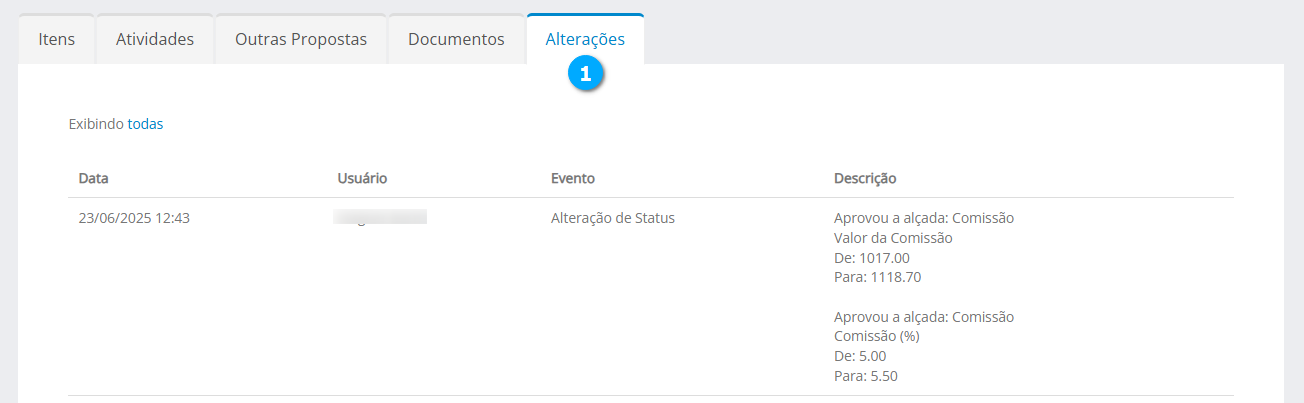The image size is (1304, 403).
Task: Click the blurred user name cell
Action: (381, 217)
